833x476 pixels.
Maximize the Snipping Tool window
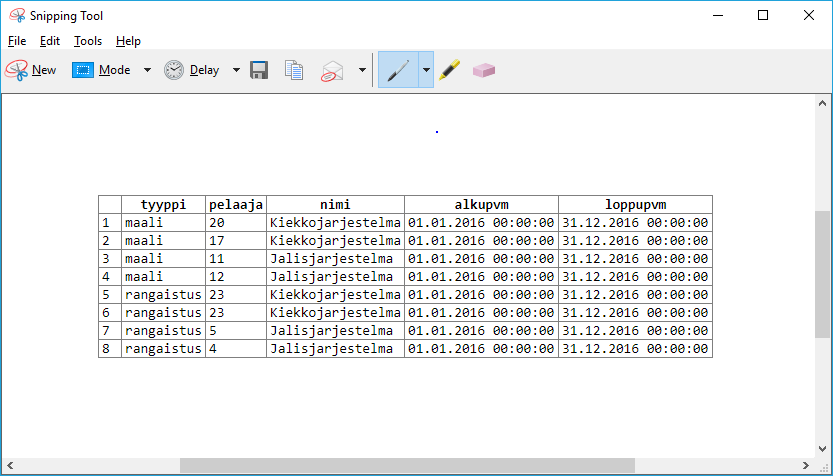click(763, 15)
